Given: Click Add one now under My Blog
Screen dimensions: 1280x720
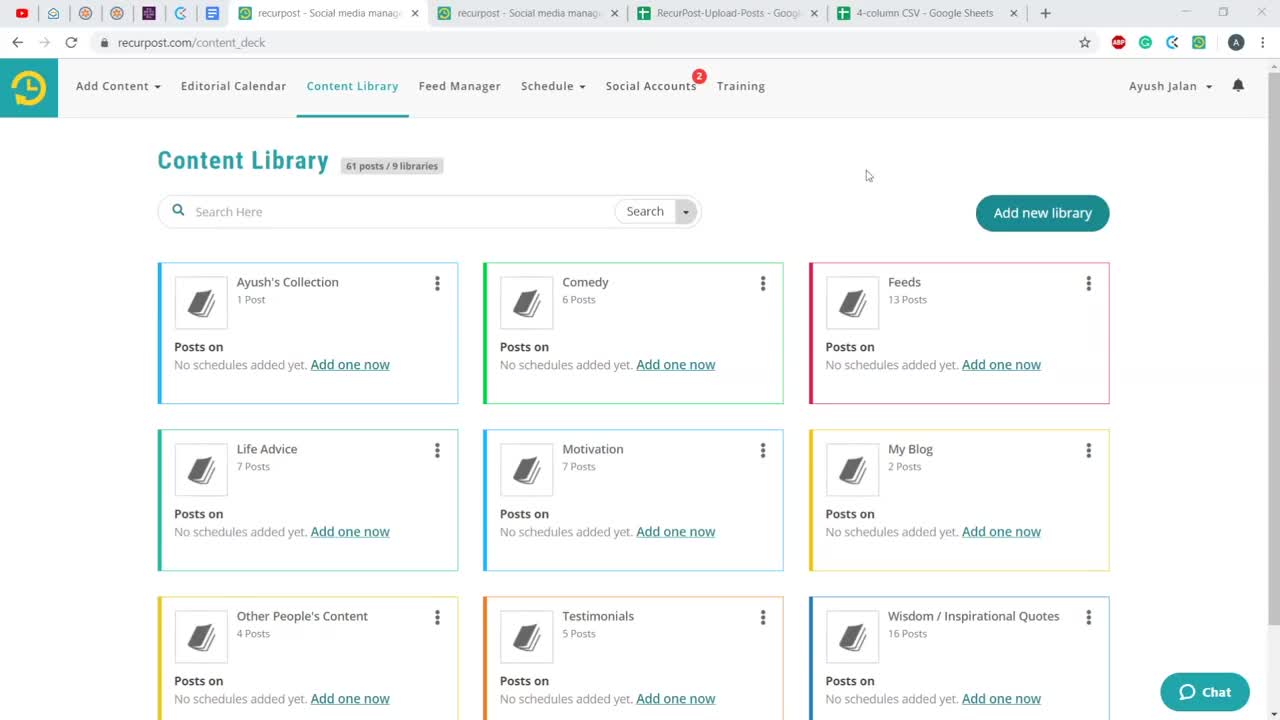Looking at the screenshot, I should 1001,532.
